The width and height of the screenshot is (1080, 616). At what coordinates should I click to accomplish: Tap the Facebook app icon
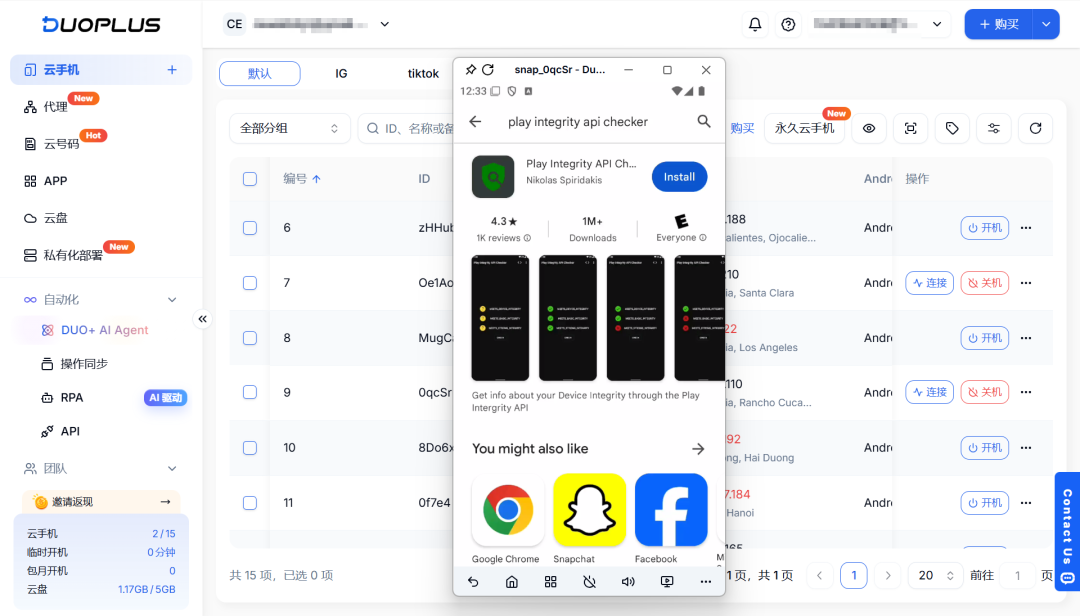tap(671, 510)
